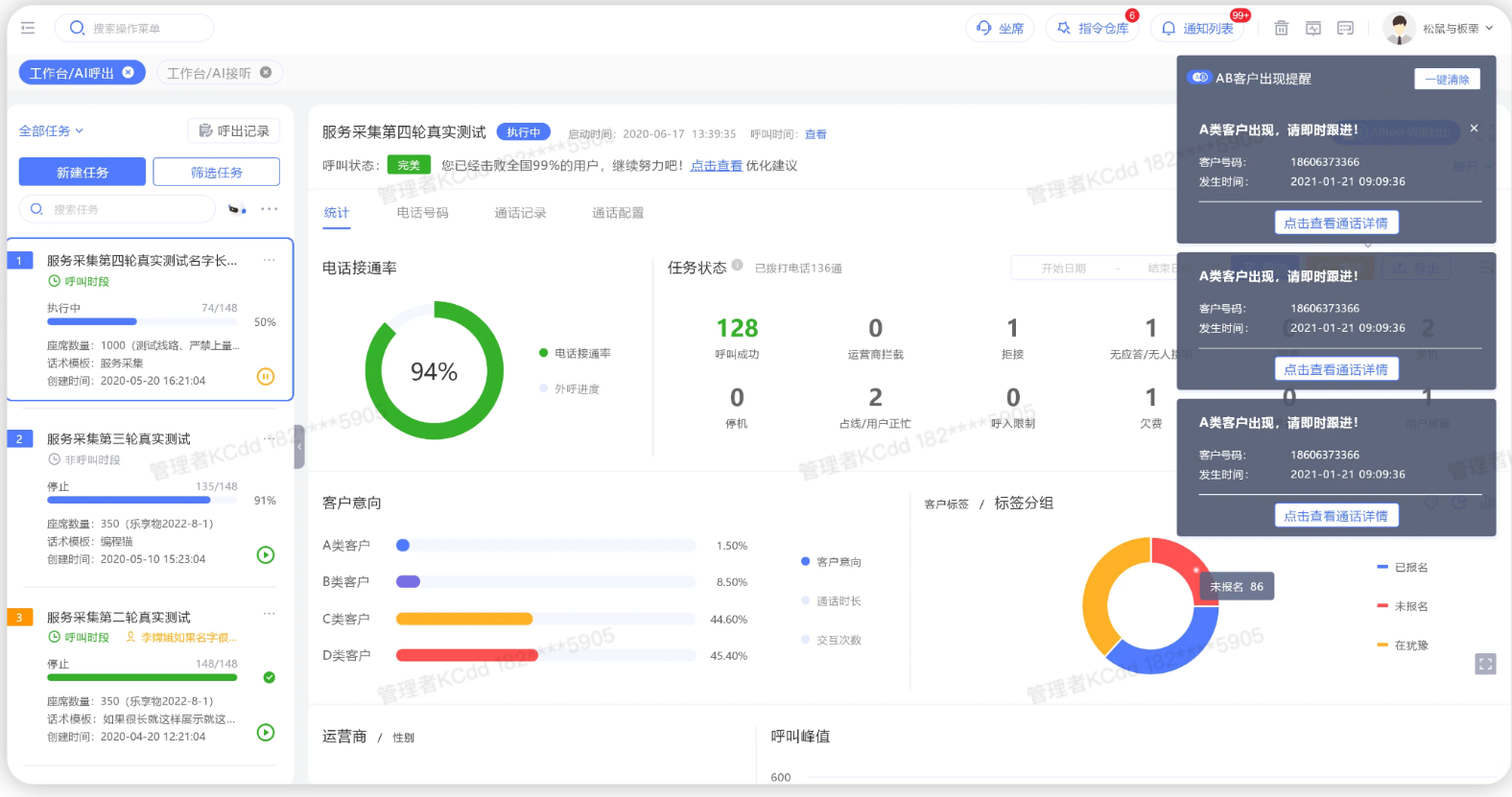This screenshot has height=797, width=1512.
Task: Open the 松鼠与板栗 user account dropdown
Action: click(x=1439, y=29)
